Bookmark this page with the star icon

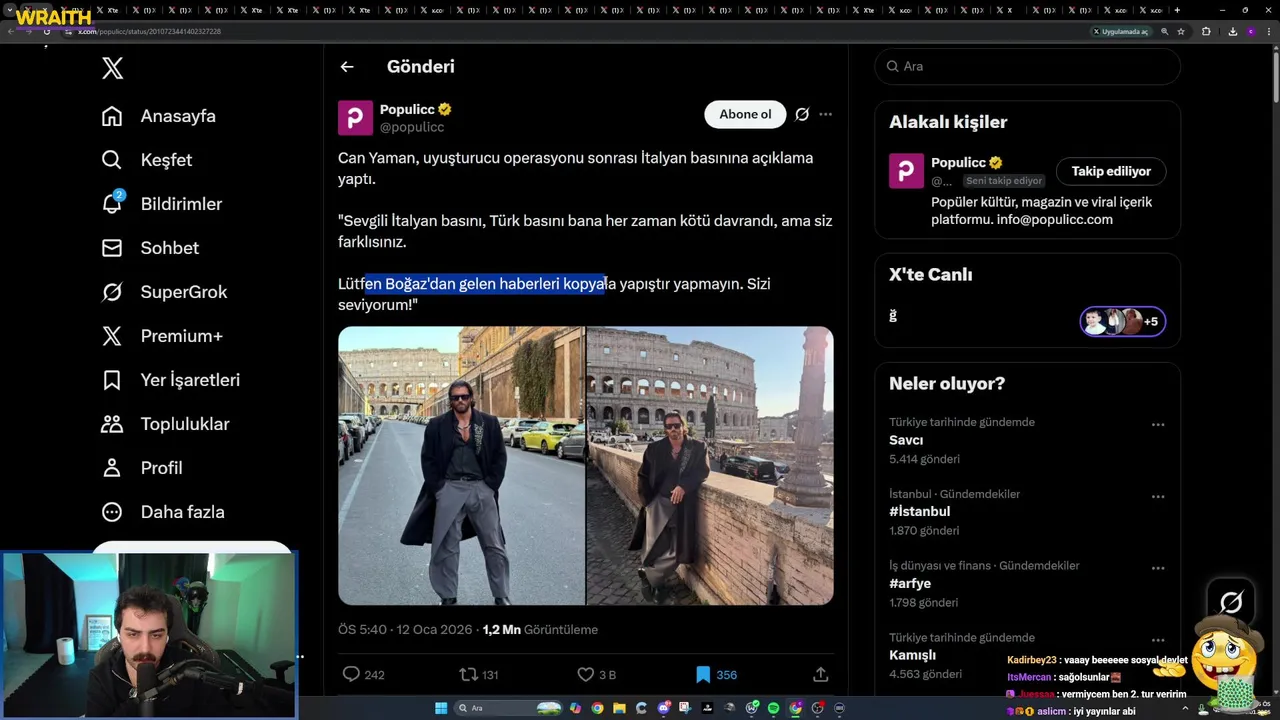coord(1181,31)
